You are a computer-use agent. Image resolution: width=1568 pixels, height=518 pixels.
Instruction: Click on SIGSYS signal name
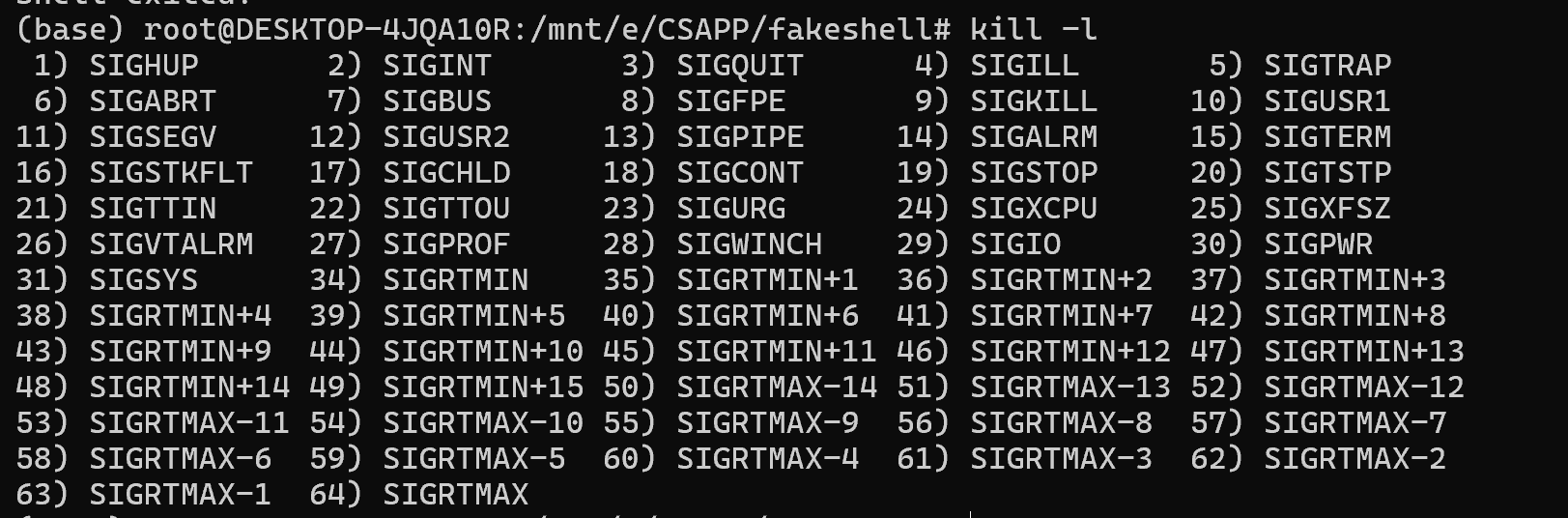[143, 279]
